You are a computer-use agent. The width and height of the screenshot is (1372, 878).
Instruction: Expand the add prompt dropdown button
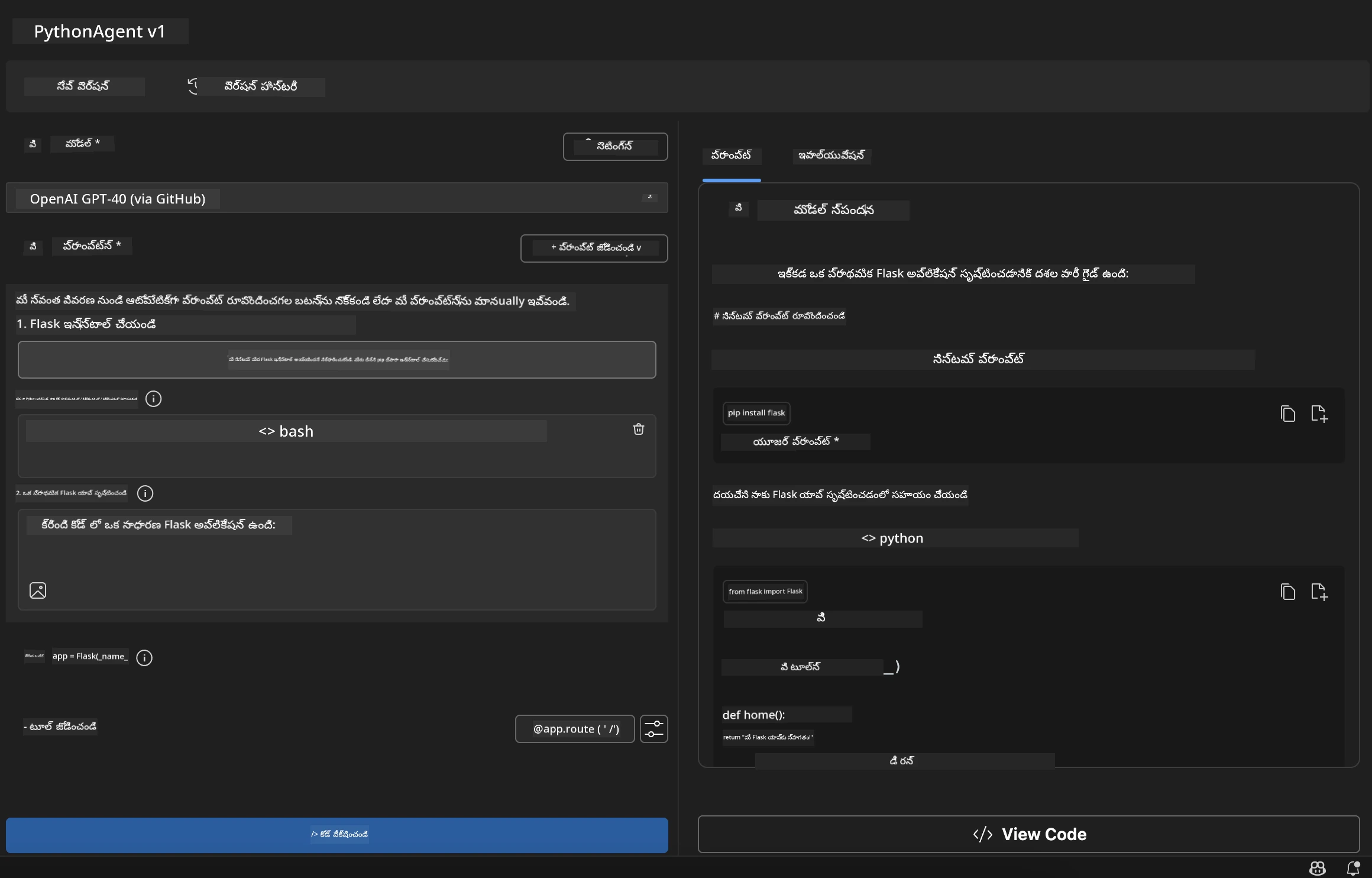[x=594, y=248]
